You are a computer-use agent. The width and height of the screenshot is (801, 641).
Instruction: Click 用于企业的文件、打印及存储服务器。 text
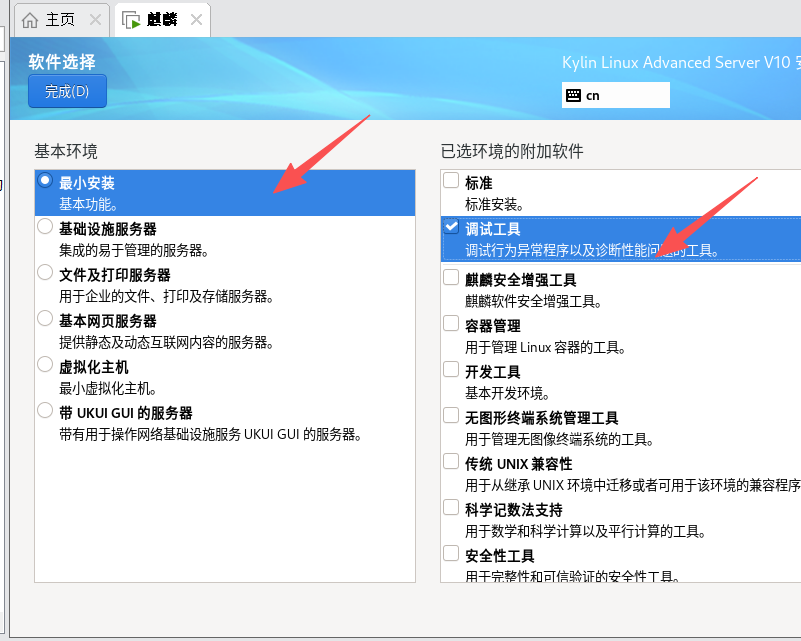(x=167, y=296)
